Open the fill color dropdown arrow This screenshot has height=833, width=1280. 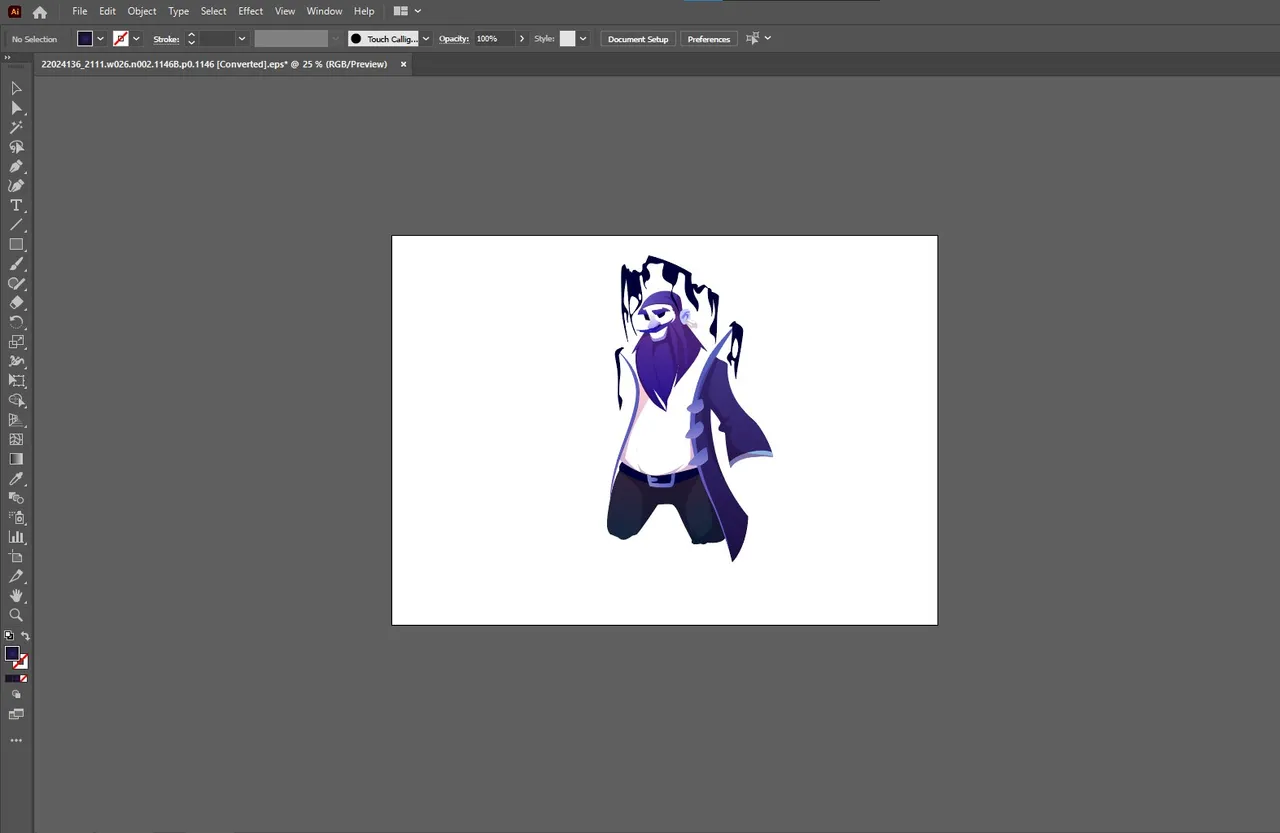(100, 39)
